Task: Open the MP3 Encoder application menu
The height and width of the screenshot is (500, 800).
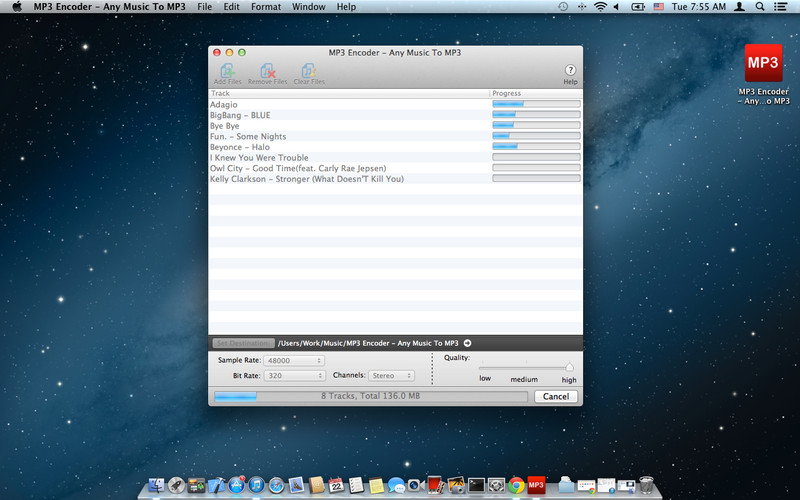Action: pos(110,7)
